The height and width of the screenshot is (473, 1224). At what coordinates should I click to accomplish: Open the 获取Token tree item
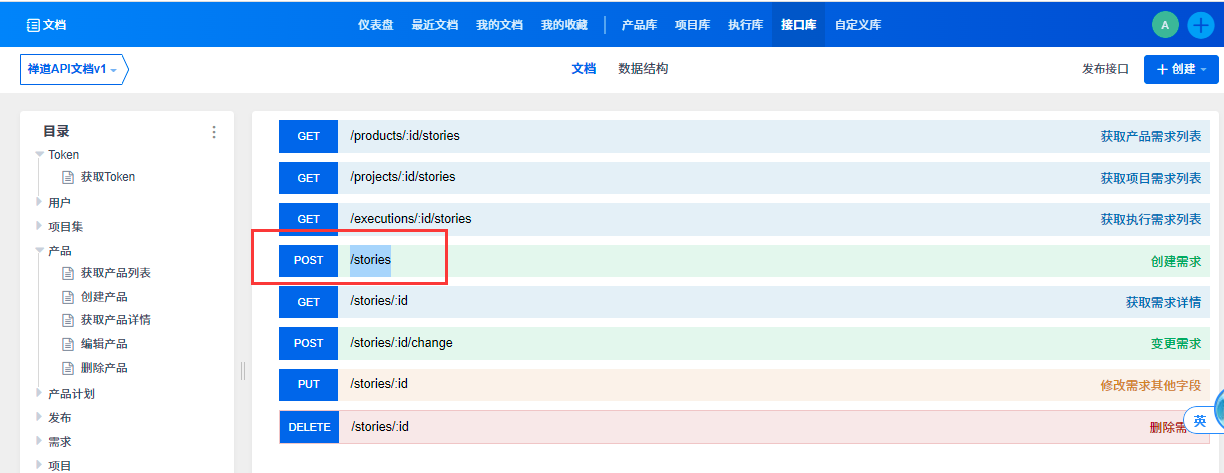pos(108,177)
